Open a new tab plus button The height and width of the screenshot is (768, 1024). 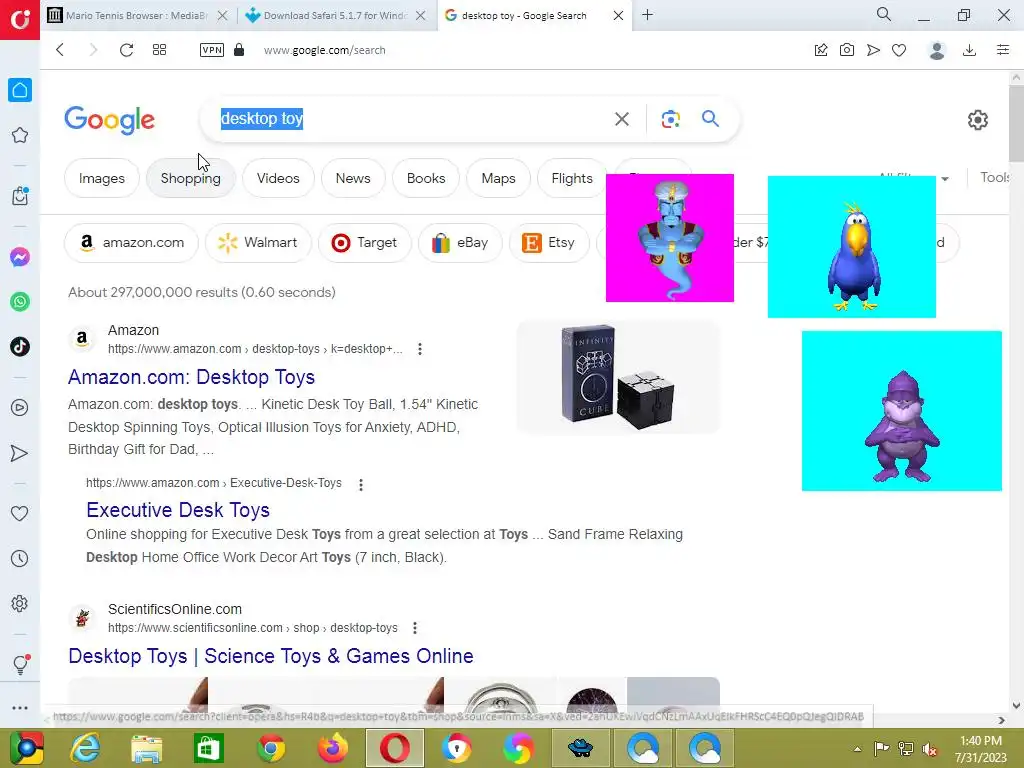pos(647,15)
